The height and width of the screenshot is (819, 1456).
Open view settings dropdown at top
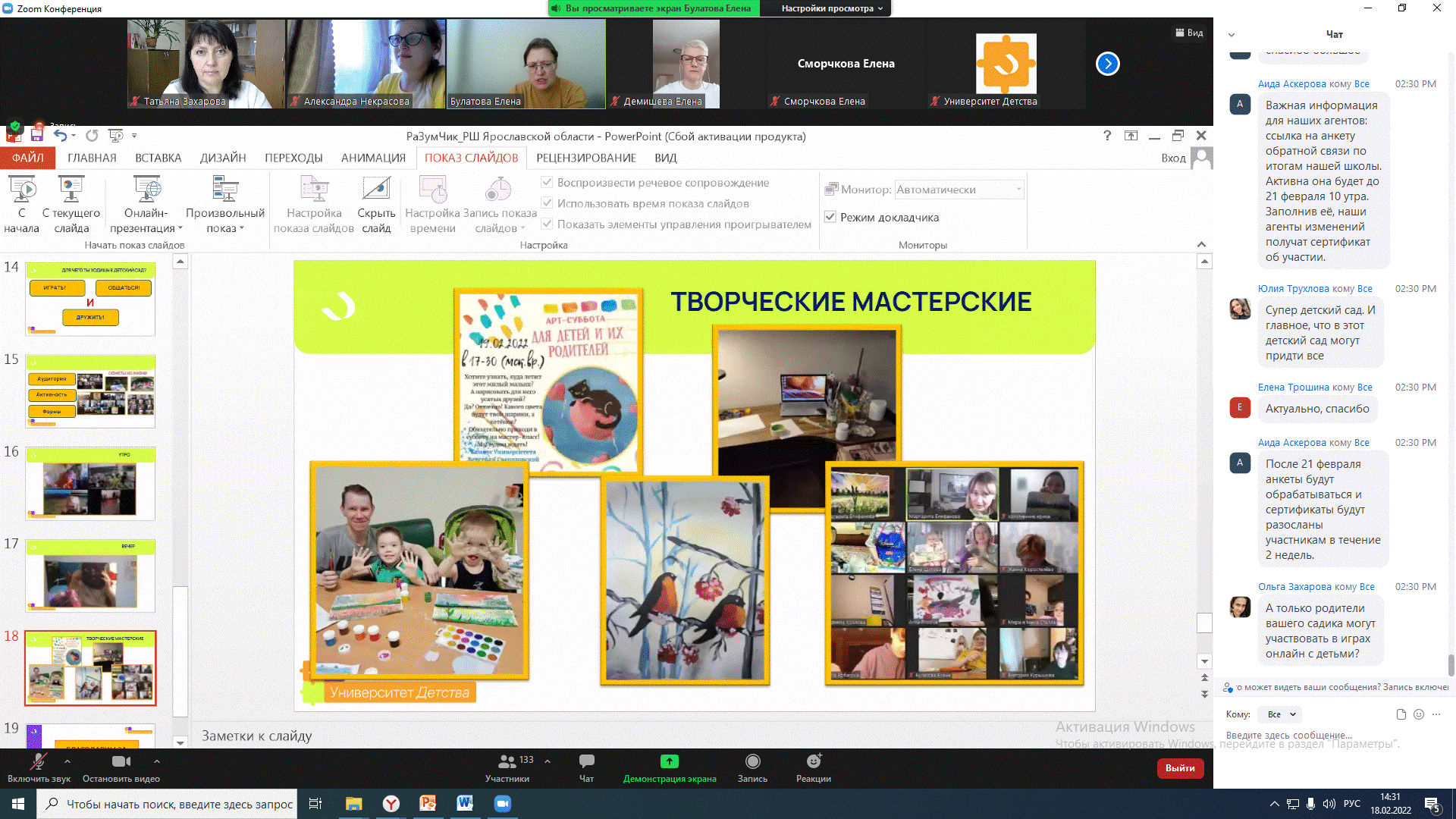click(833, 8)
